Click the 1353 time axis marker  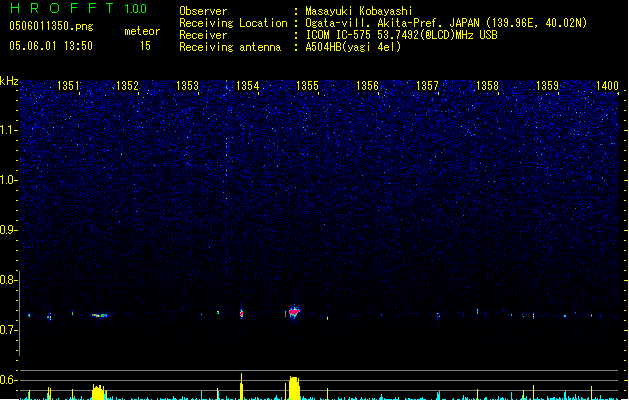point(187,85)
